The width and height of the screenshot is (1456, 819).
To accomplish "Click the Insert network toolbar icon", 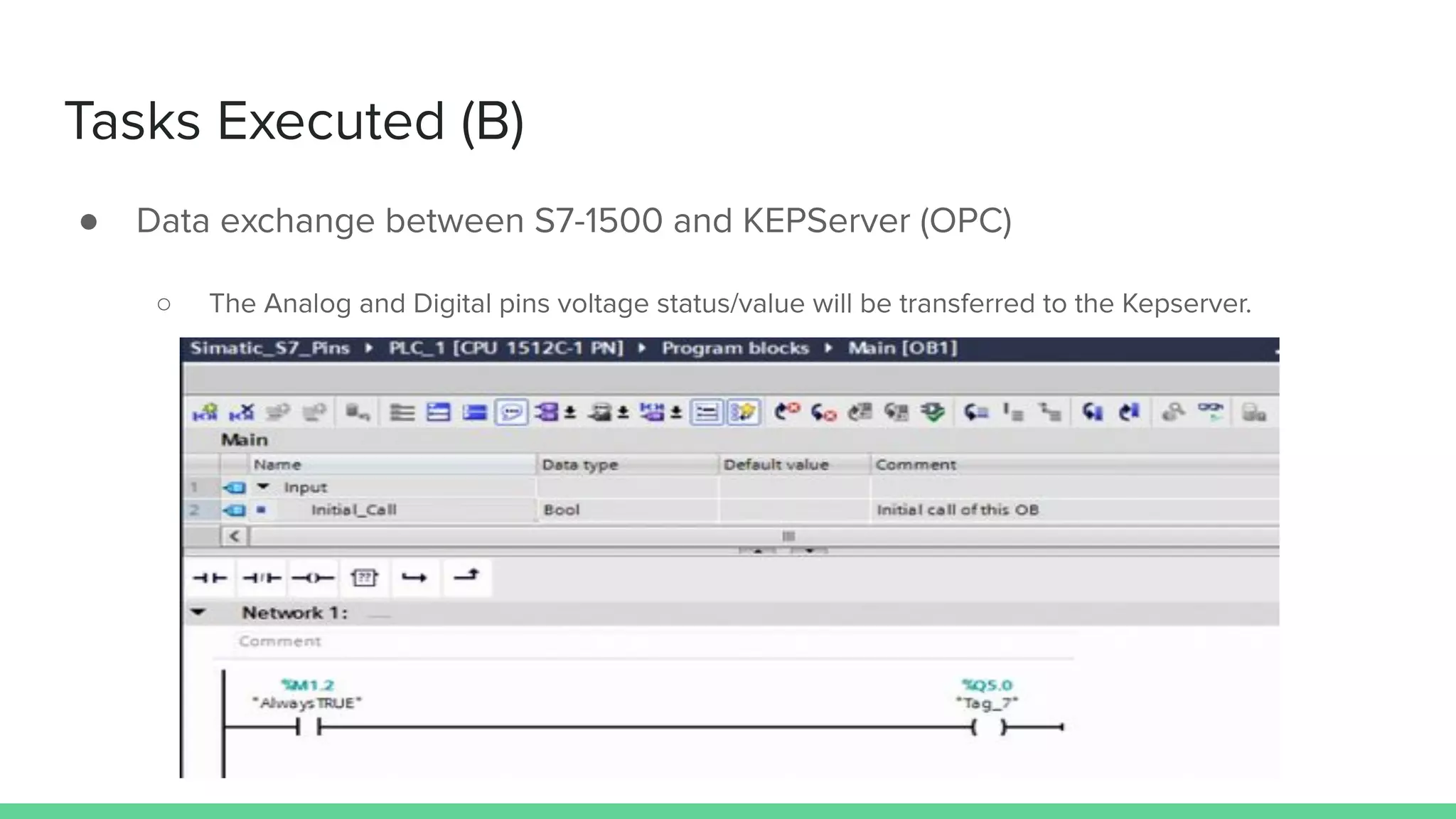I will tap(205, 412).
